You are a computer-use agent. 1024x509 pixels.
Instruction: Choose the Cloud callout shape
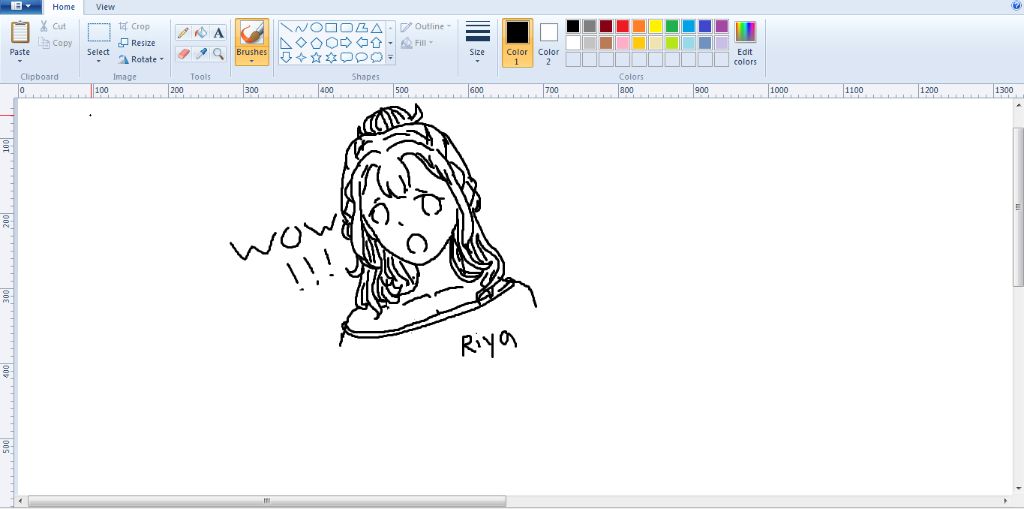click(x=376, y=57)
